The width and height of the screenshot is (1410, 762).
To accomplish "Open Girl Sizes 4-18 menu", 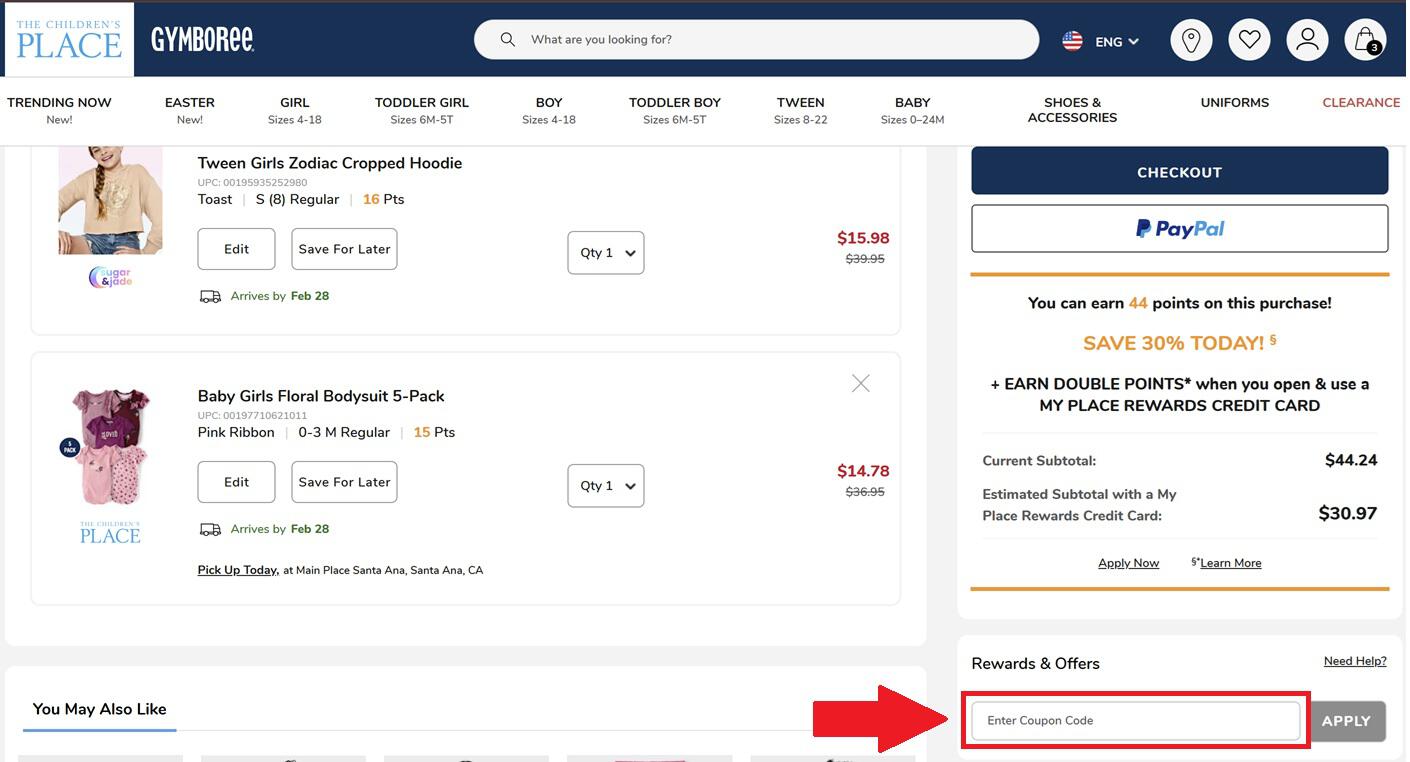I will pyautogui.click(x=295, y=110).
